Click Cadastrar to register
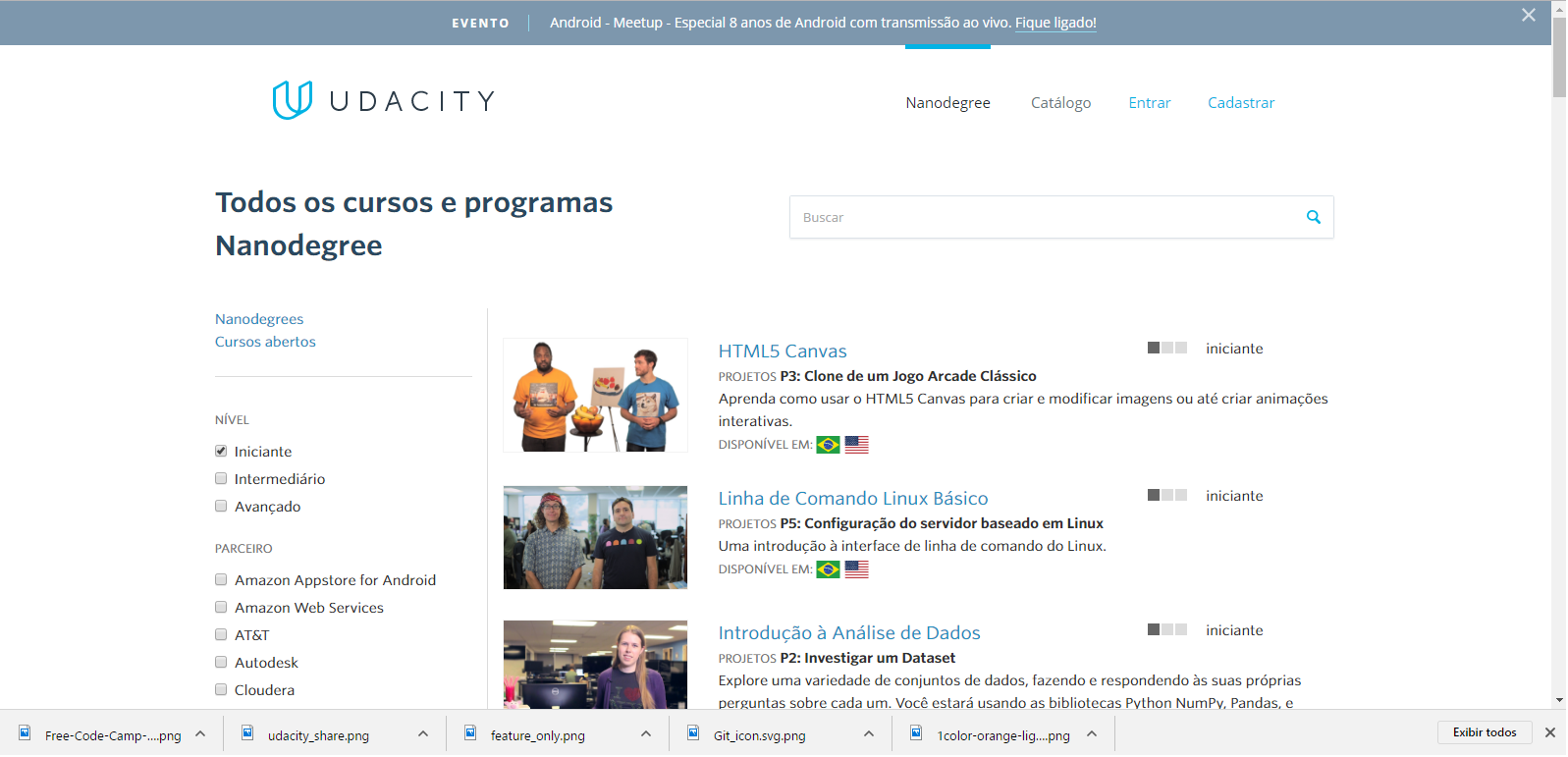 coord(1241,102)
